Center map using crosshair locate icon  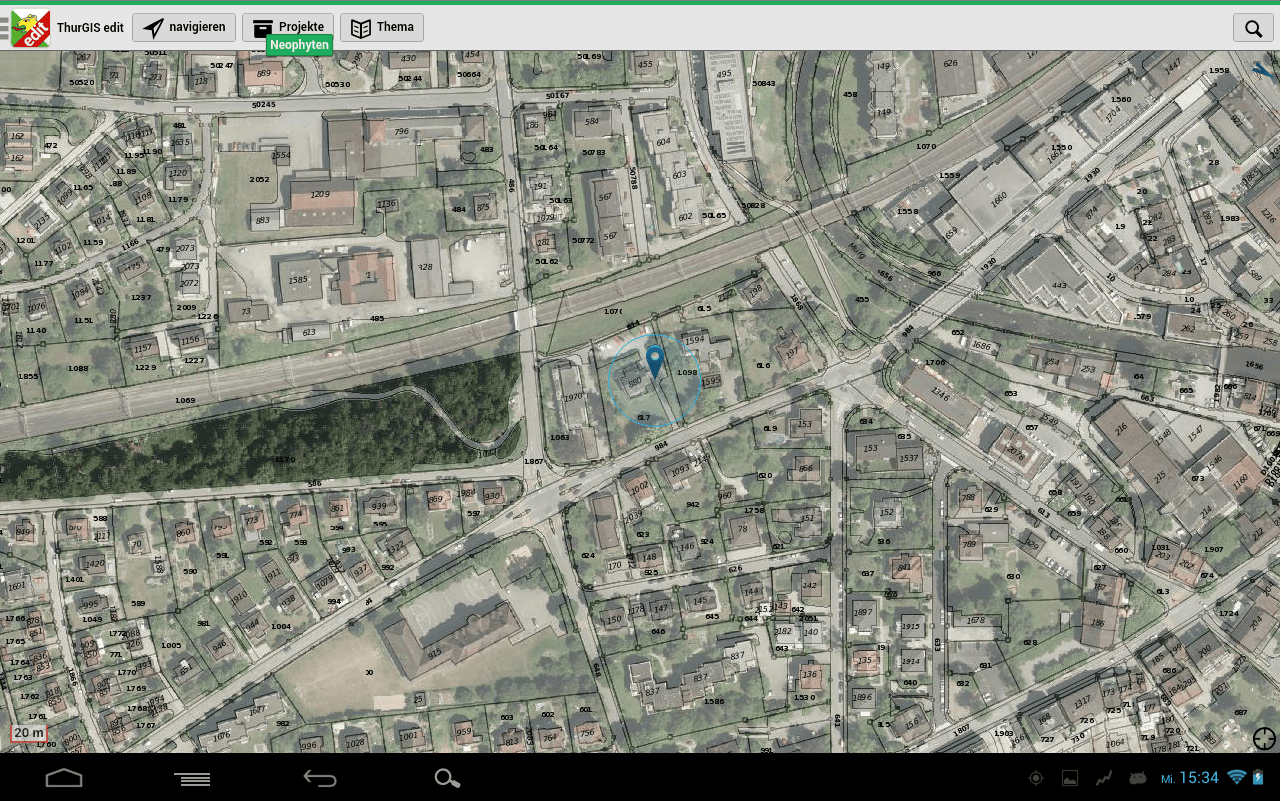pos(1264,739)
